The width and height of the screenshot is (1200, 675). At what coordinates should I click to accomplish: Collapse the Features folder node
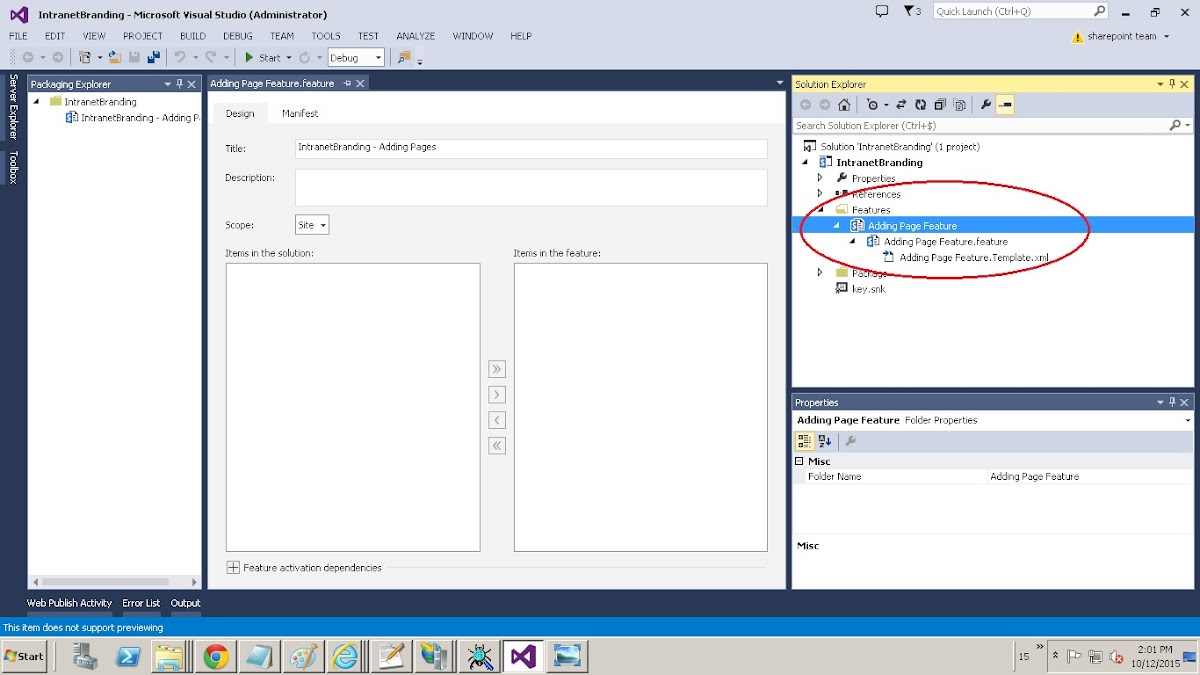821,210
